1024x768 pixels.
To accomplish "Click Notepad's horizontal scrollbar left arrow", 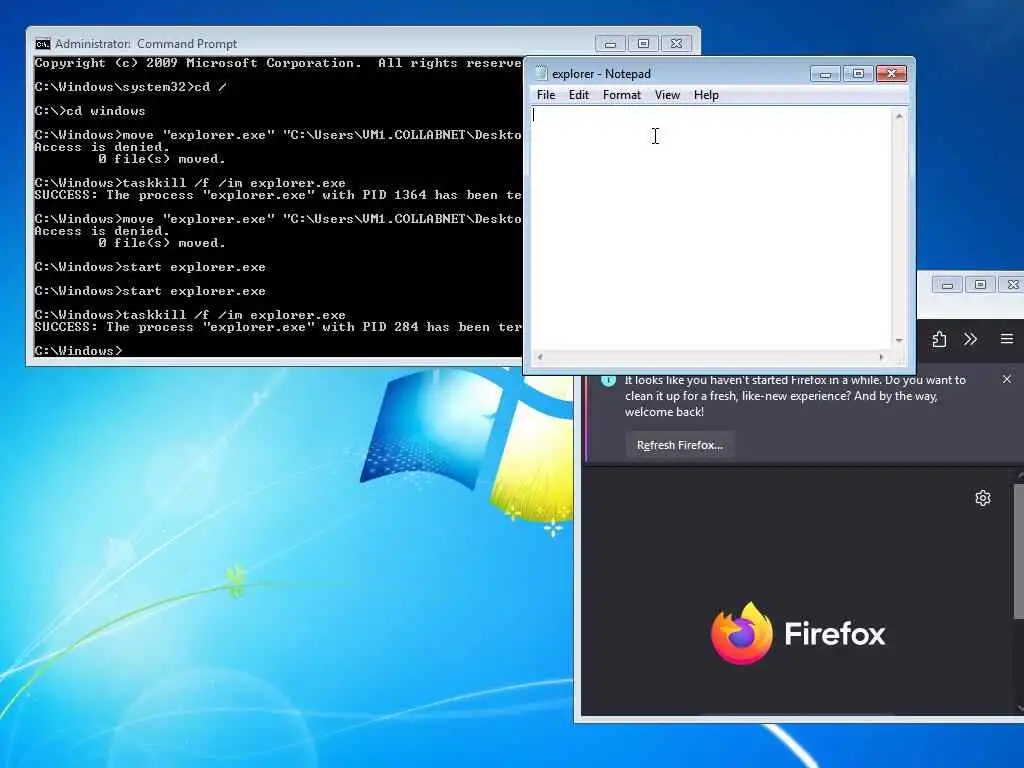I will (539, 357).
